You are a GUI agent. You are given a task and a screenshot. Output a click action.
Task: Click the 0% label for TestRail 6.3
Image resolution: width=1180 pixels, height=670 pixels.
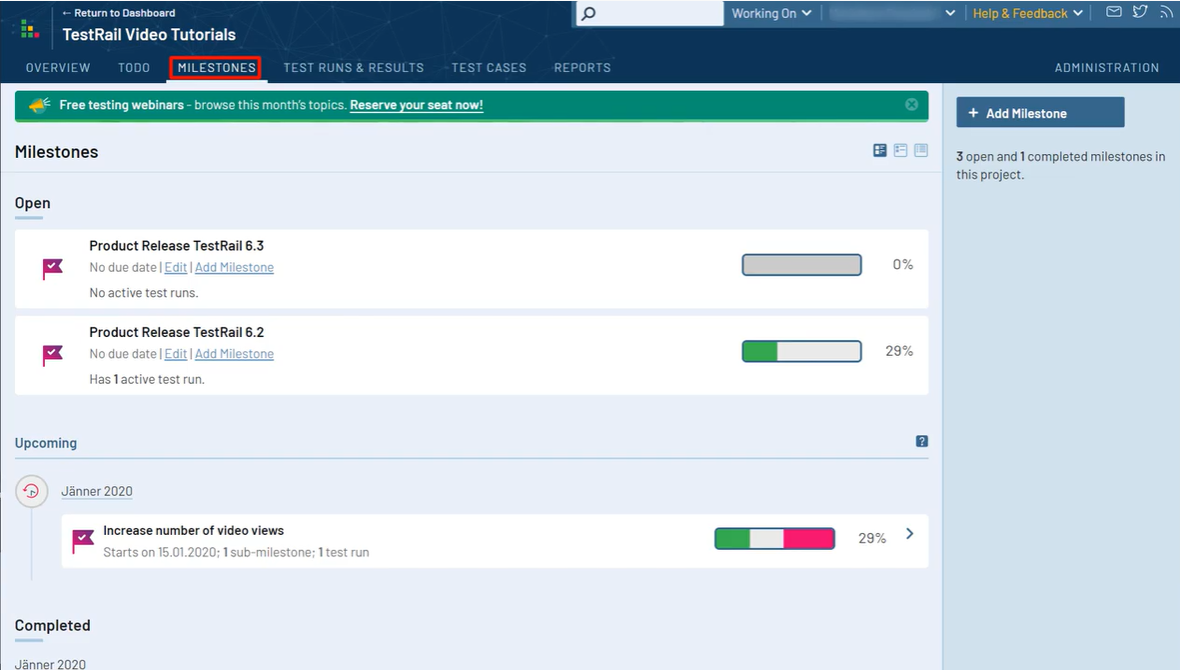pos(902,264)
